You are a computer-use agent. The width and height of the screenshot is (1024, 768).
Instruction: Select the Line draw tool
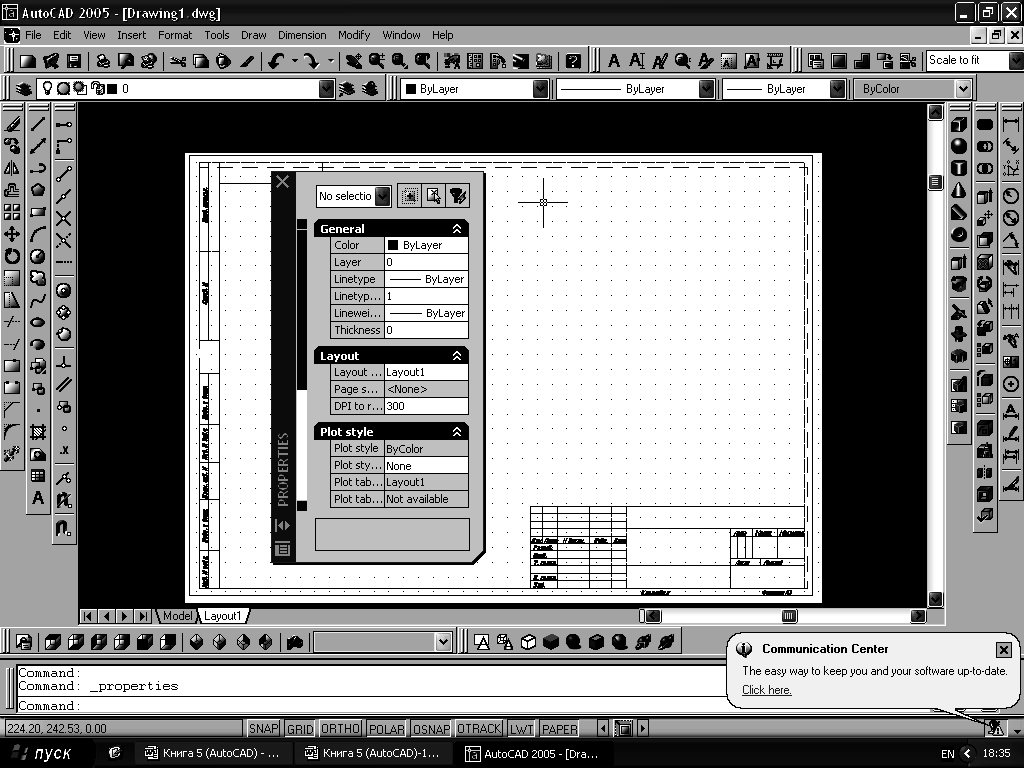(x=38, y=123)
